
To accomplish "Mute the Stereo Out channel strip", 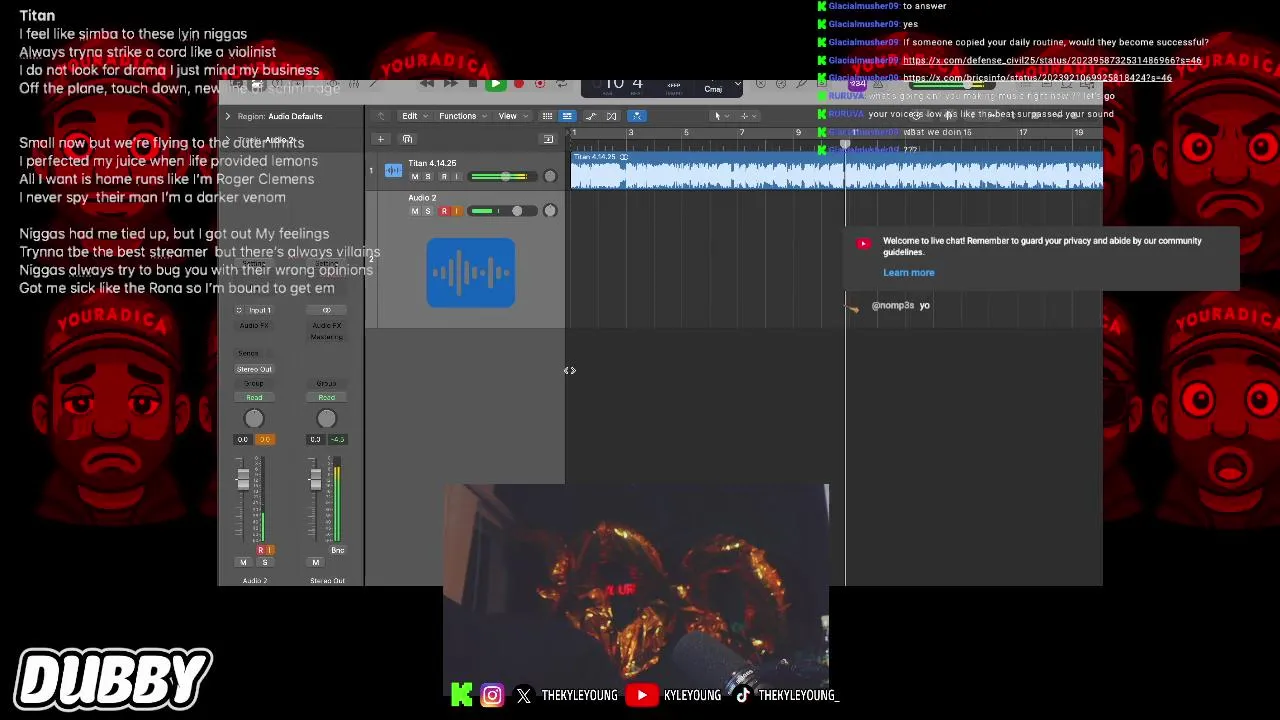I will (x=316, y=563).
